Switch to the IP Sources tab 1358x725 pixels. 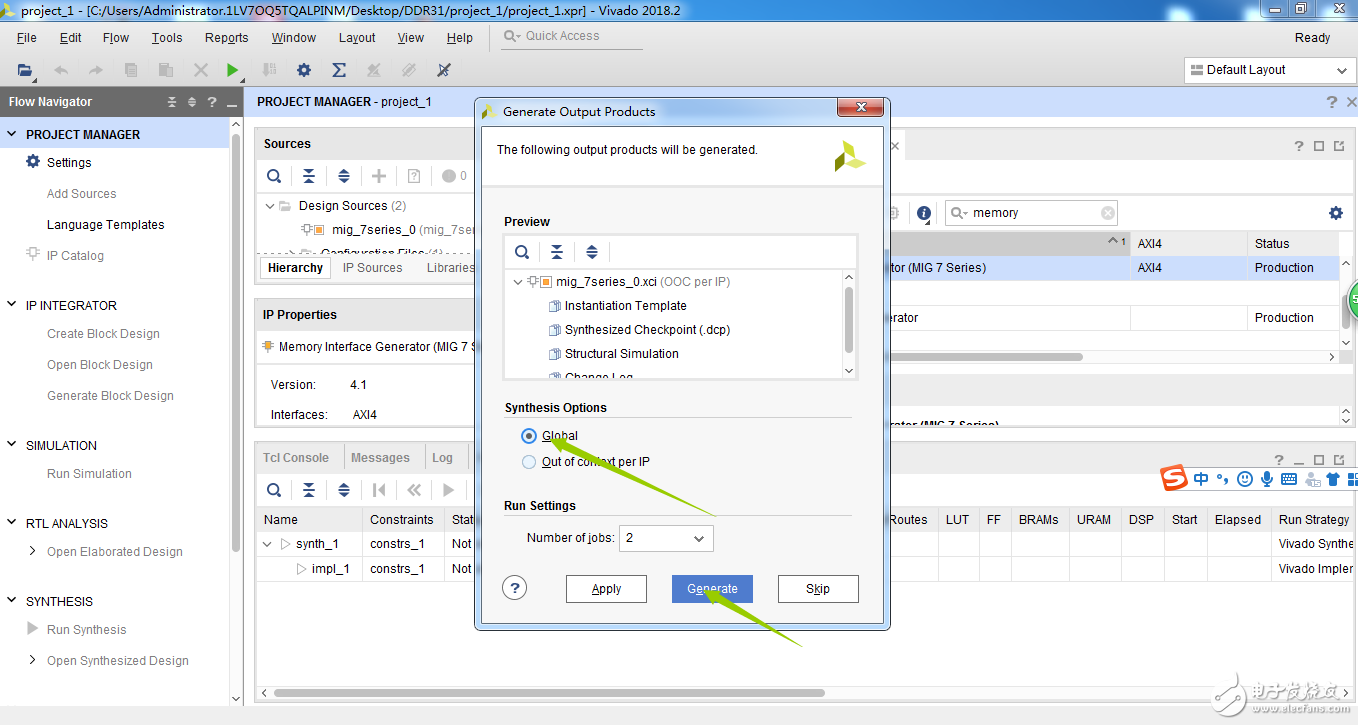(x=372, y=268)
